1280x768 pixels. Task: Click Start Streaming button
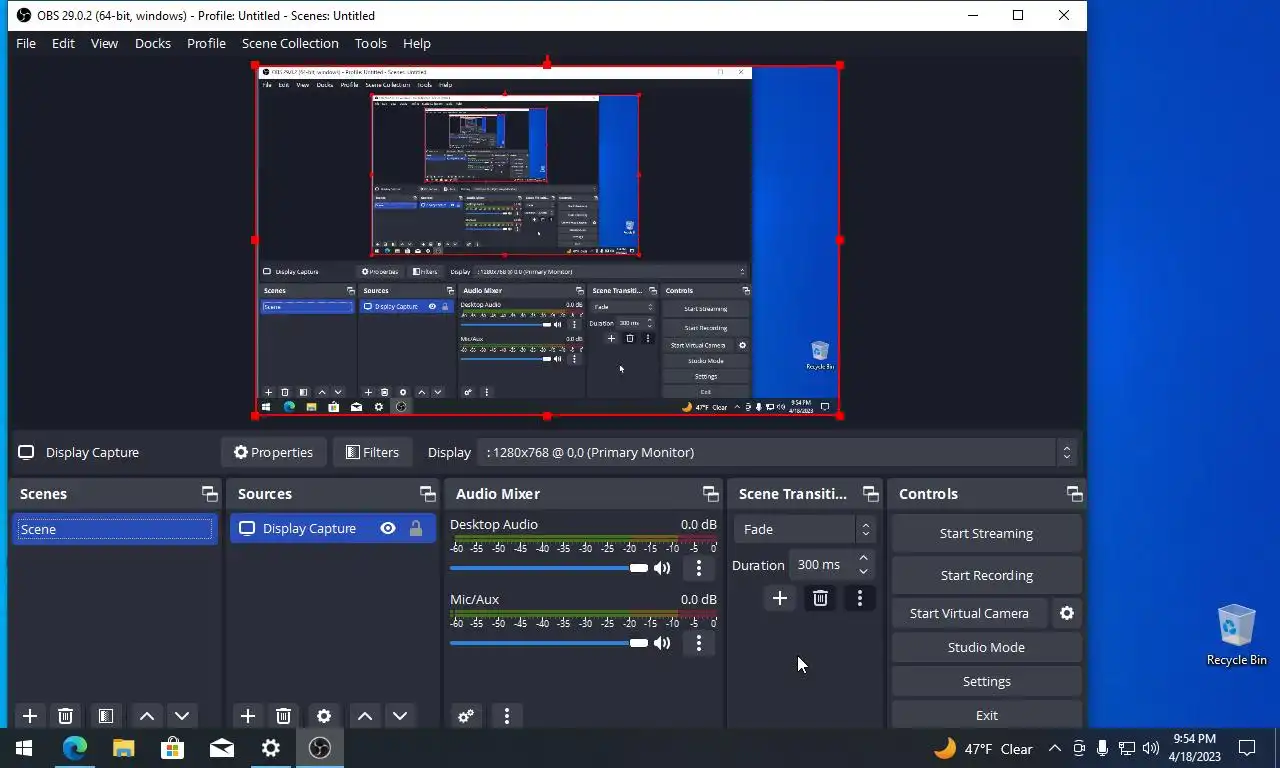point(986,533)
